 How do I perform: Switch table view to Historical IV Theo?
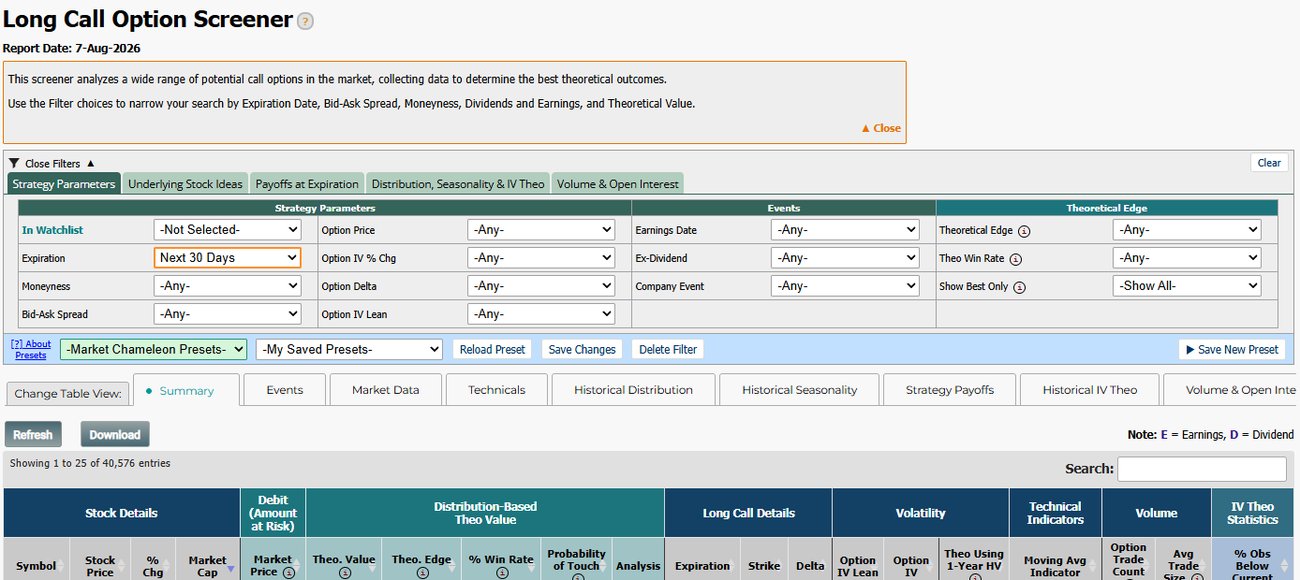(1089, 390)
